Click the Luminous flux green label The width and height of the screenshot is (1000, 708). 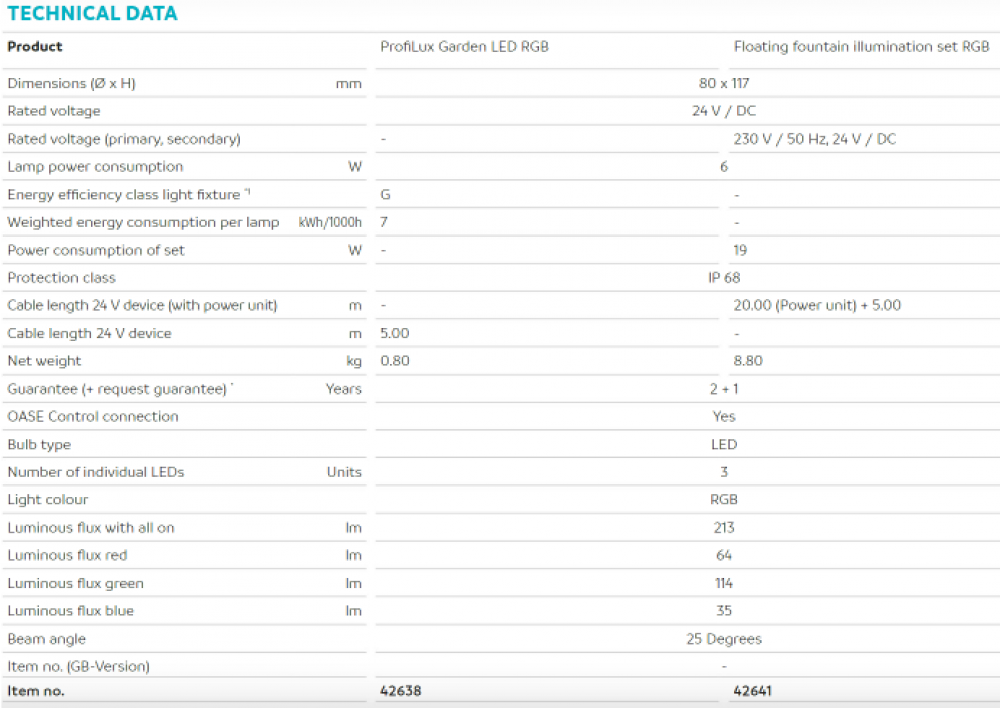76,584
